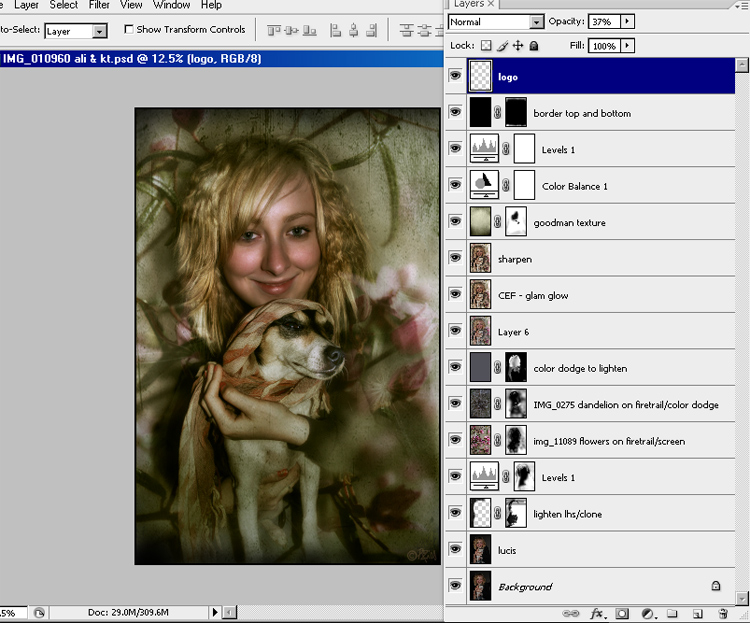Toggle visibility of the lucis layer
Image resolution: width=750 pixels, height=623 pixels.
point(456,550)
